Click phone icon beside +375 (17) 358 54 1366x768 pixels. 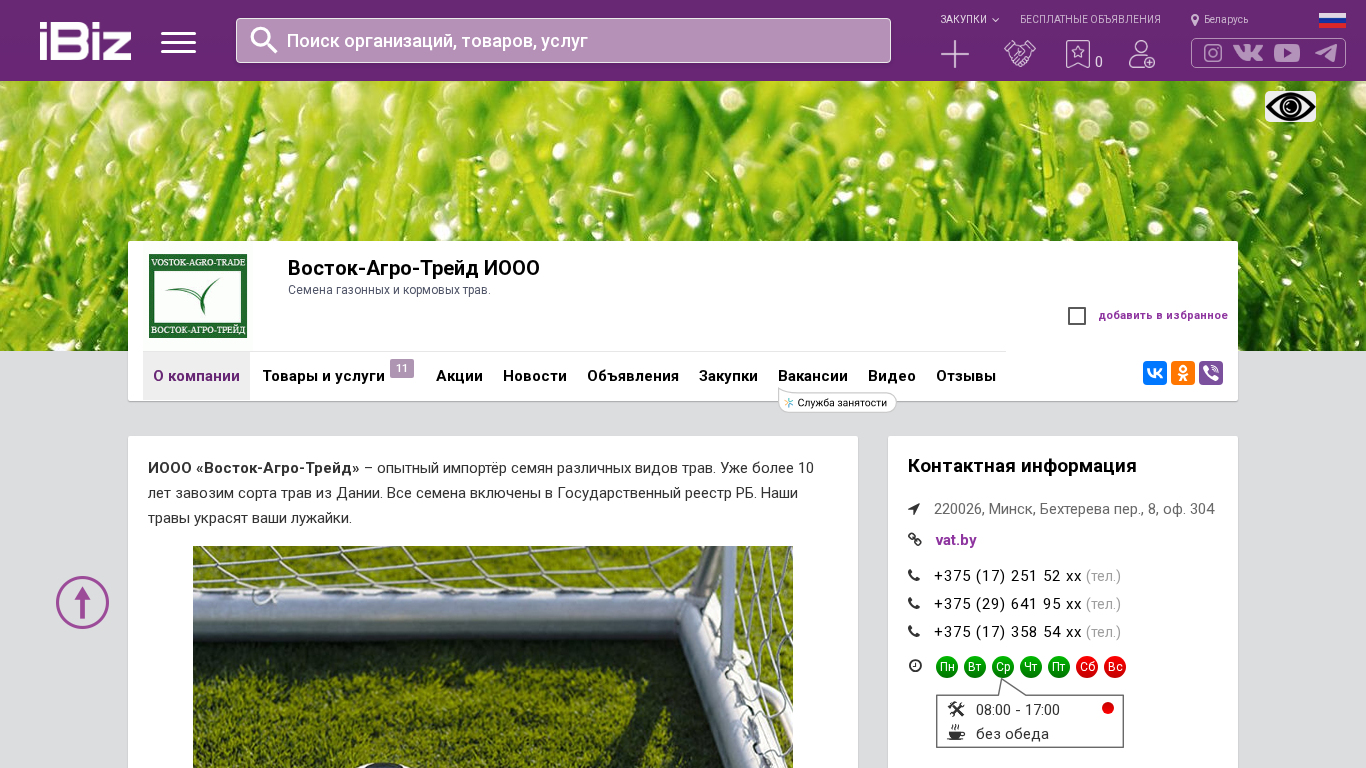[914, 632]
